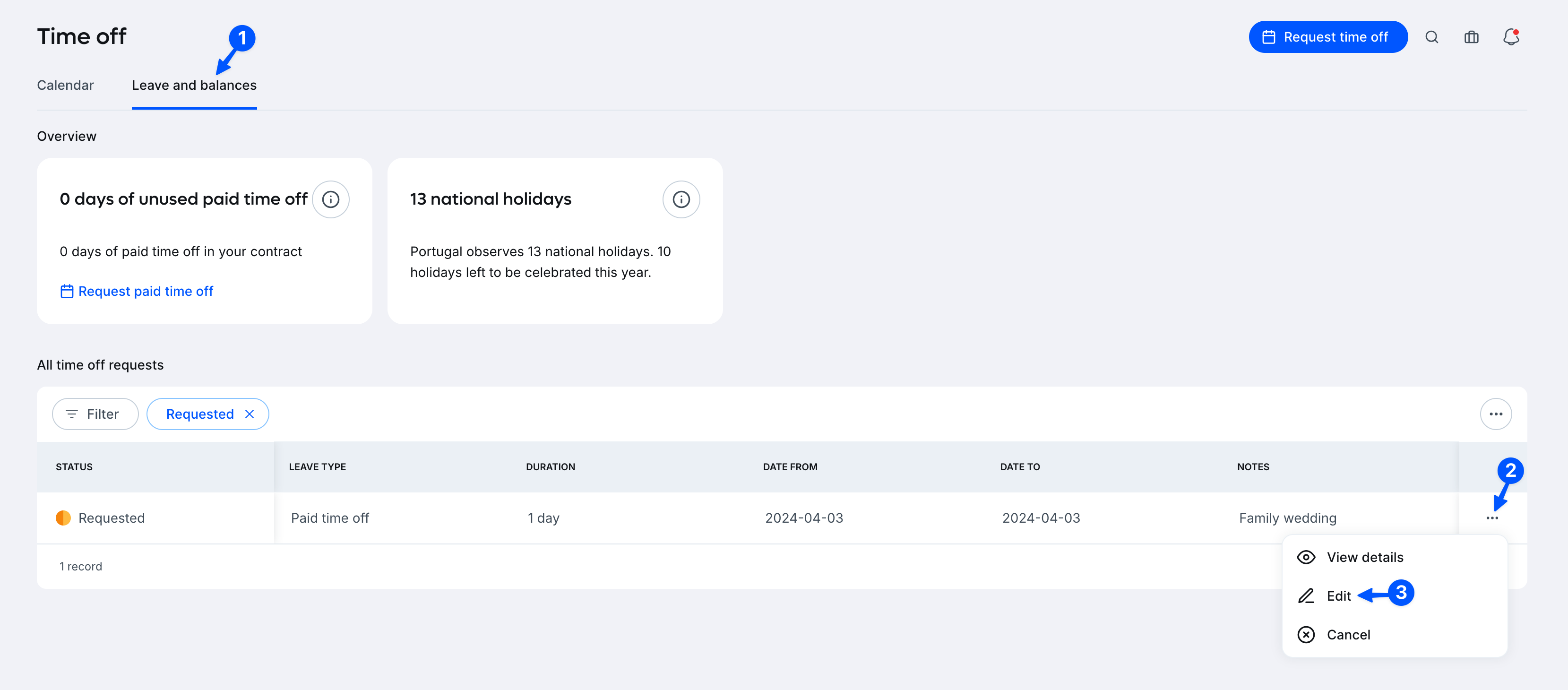Select Cancel from the row menu

[x=1348, y=635]
